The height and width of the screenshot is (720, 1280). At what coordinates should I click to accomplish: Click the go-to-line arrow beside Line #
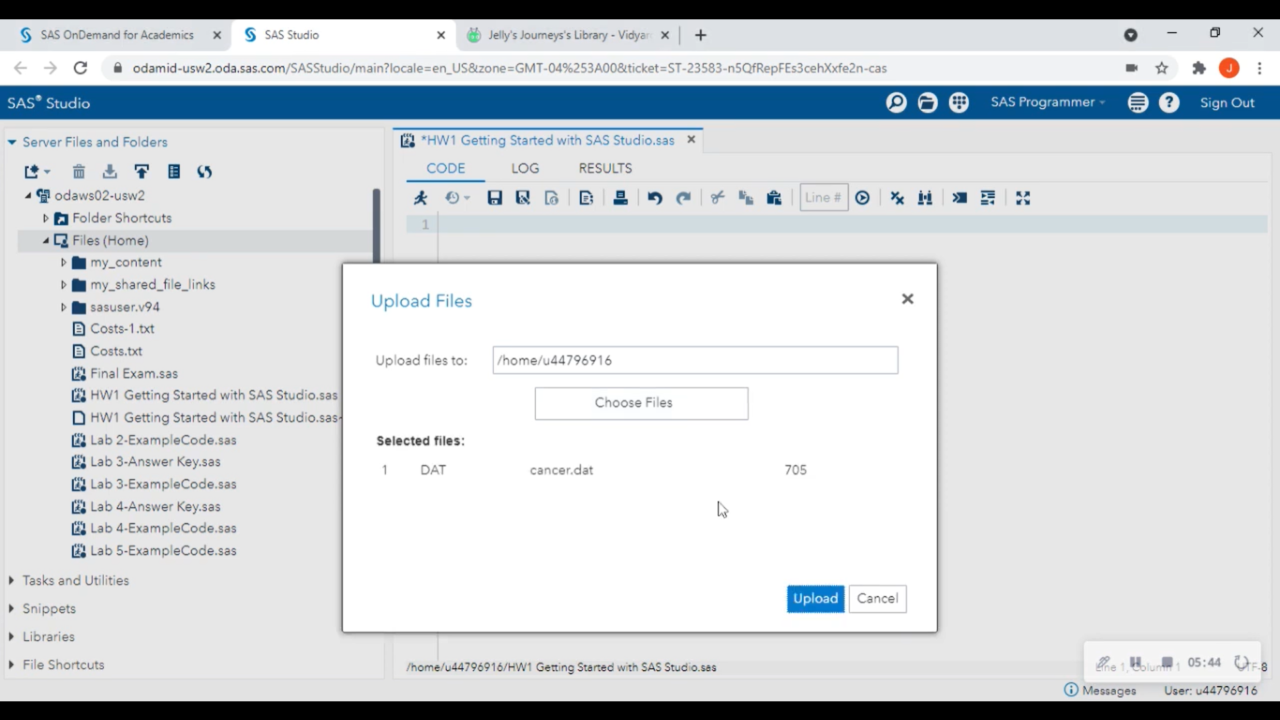[862, 198]
